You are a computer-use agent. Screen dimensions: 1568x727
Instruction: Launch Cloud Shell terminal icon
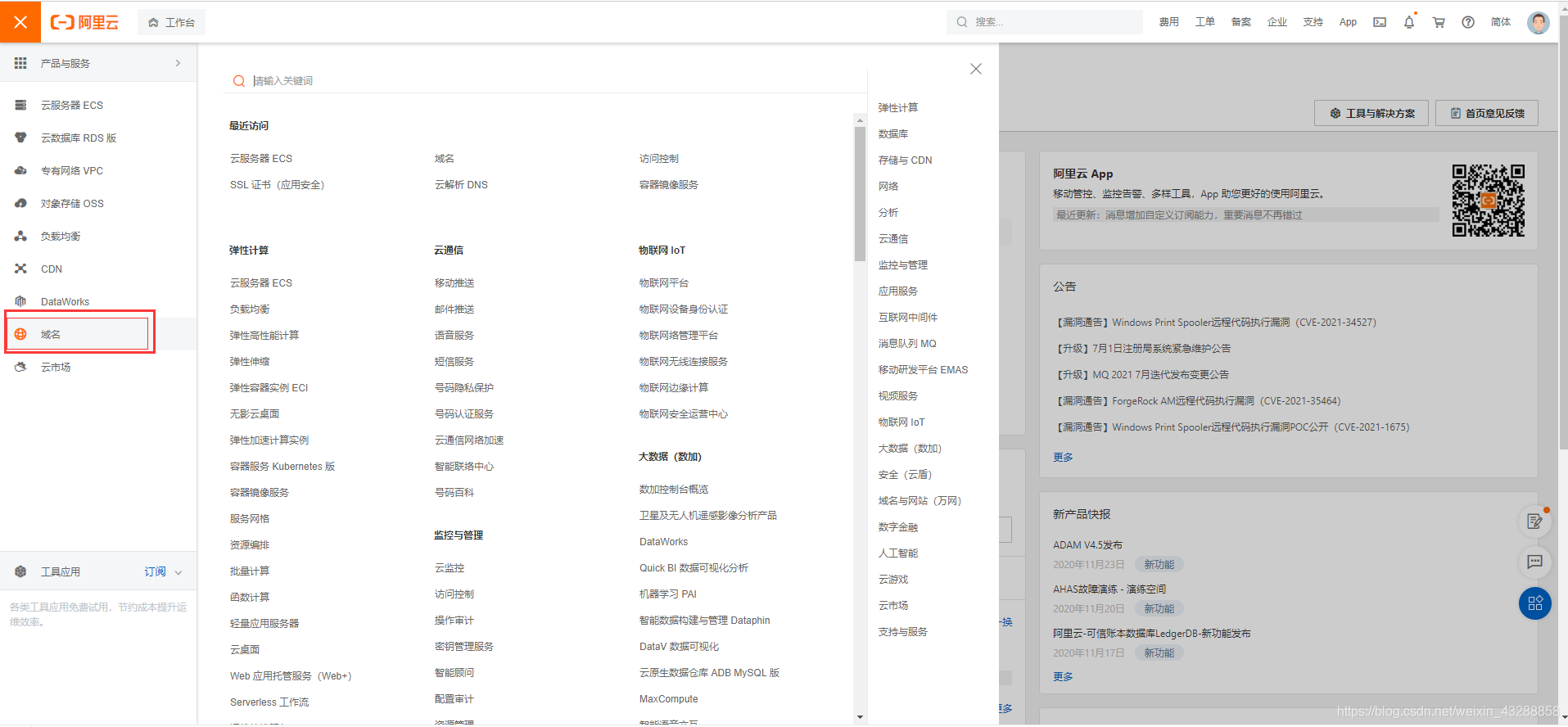1380,22
